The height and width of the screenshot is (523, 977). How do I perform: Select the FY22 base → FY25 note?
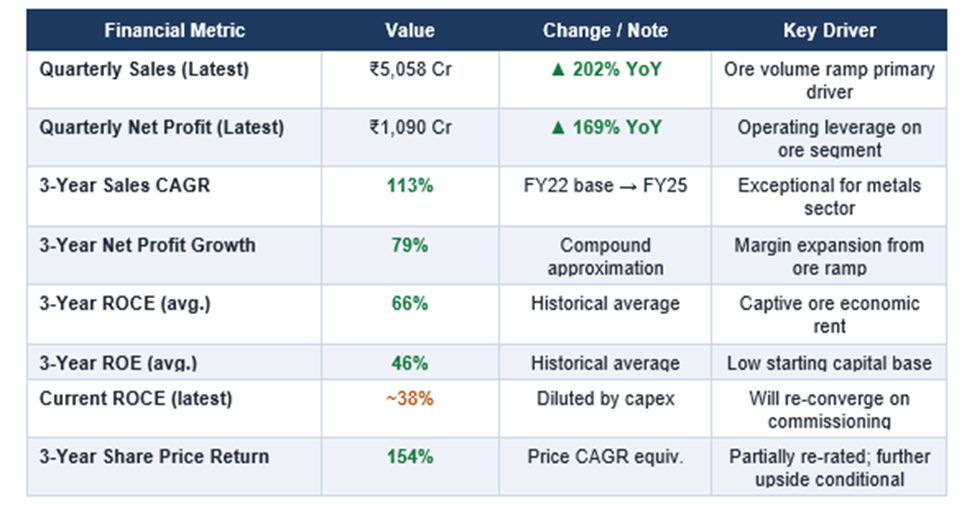pyautogui.click(x=604, y=186)
